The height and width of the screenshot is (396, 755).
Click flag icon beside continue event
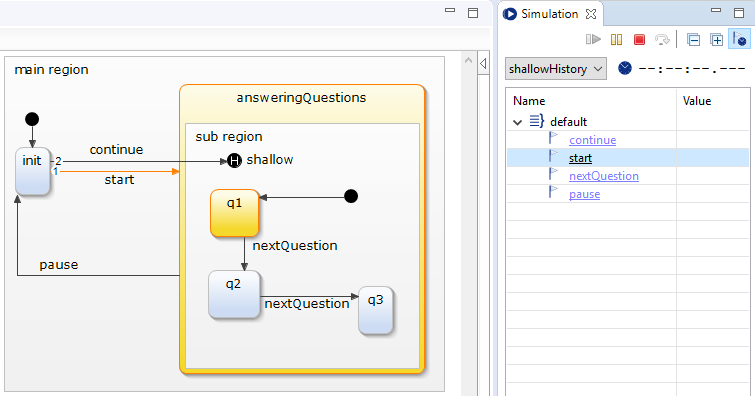pyautogui.click(x=553, y=139)
